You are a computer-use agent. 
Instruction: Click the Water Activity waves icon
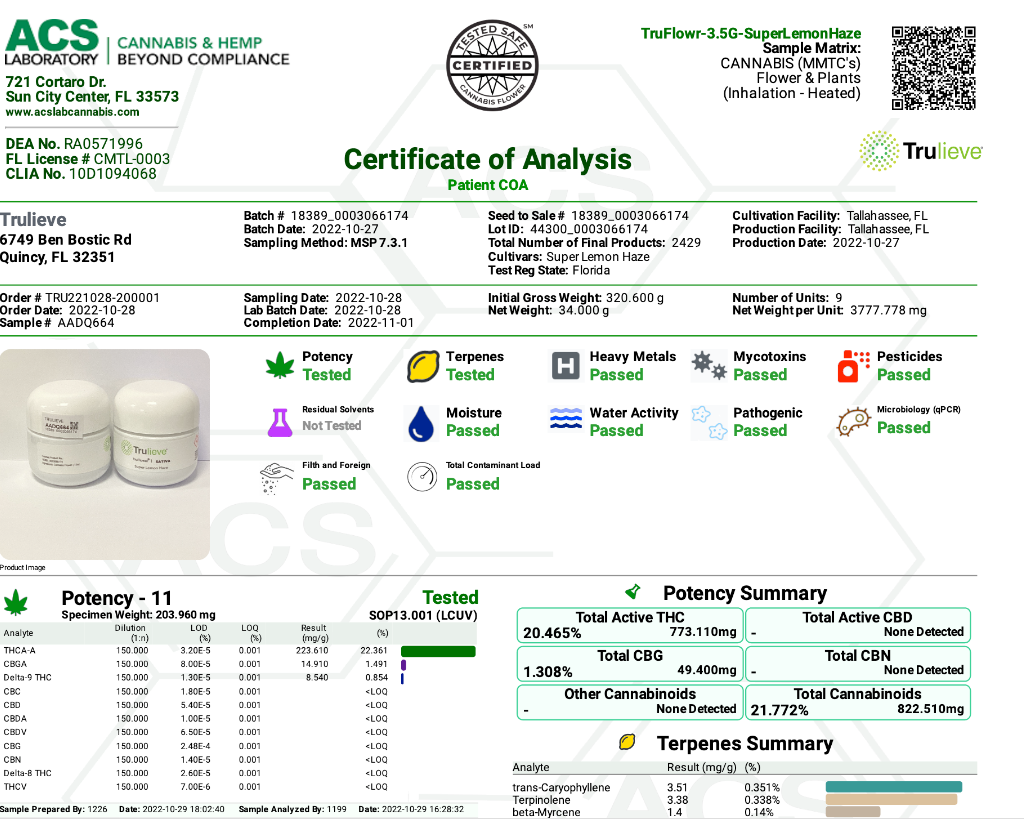pos(566,419)
